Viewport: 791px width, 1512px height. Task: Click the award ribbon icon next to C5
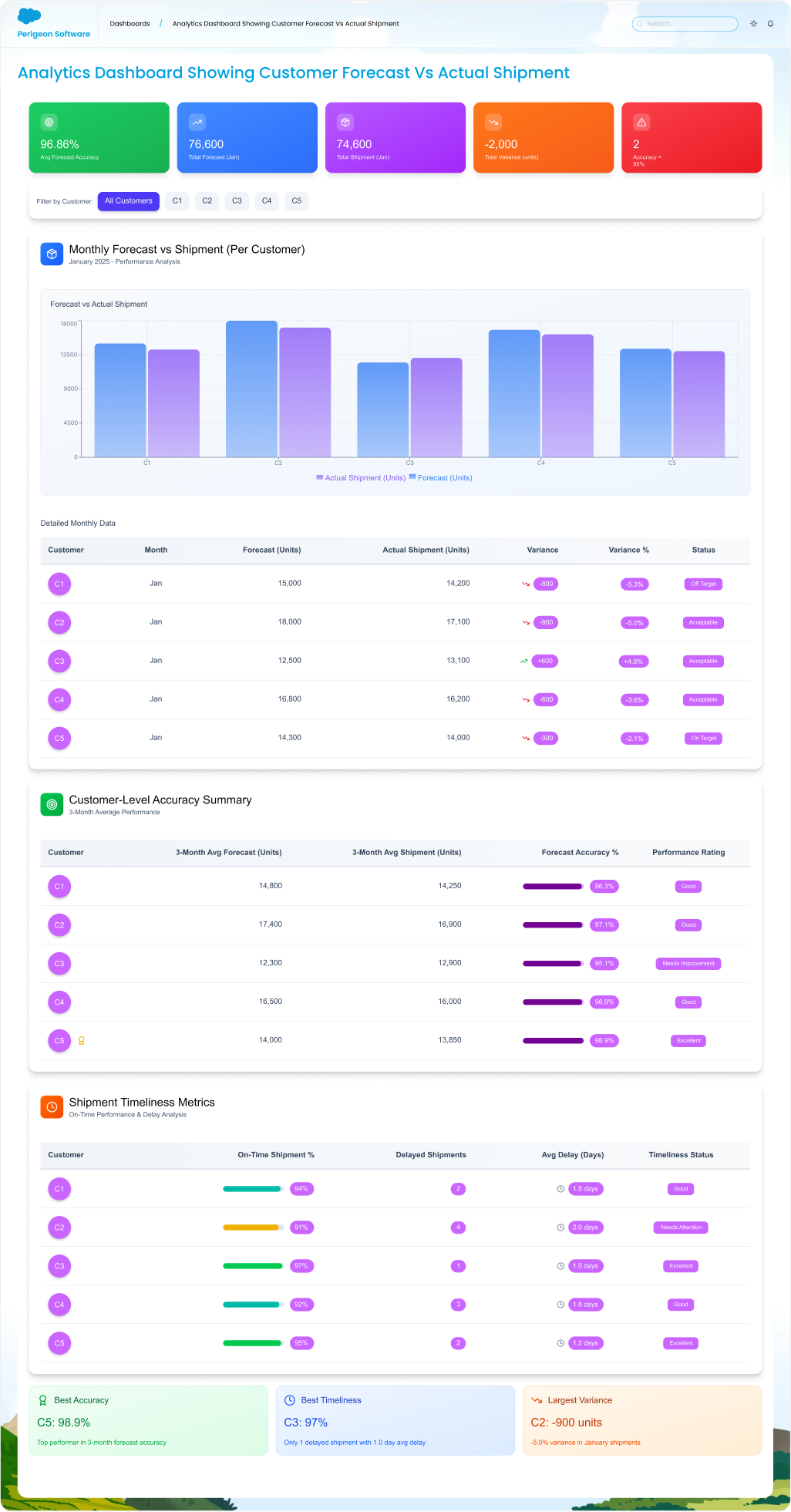tap(81, 1041)
